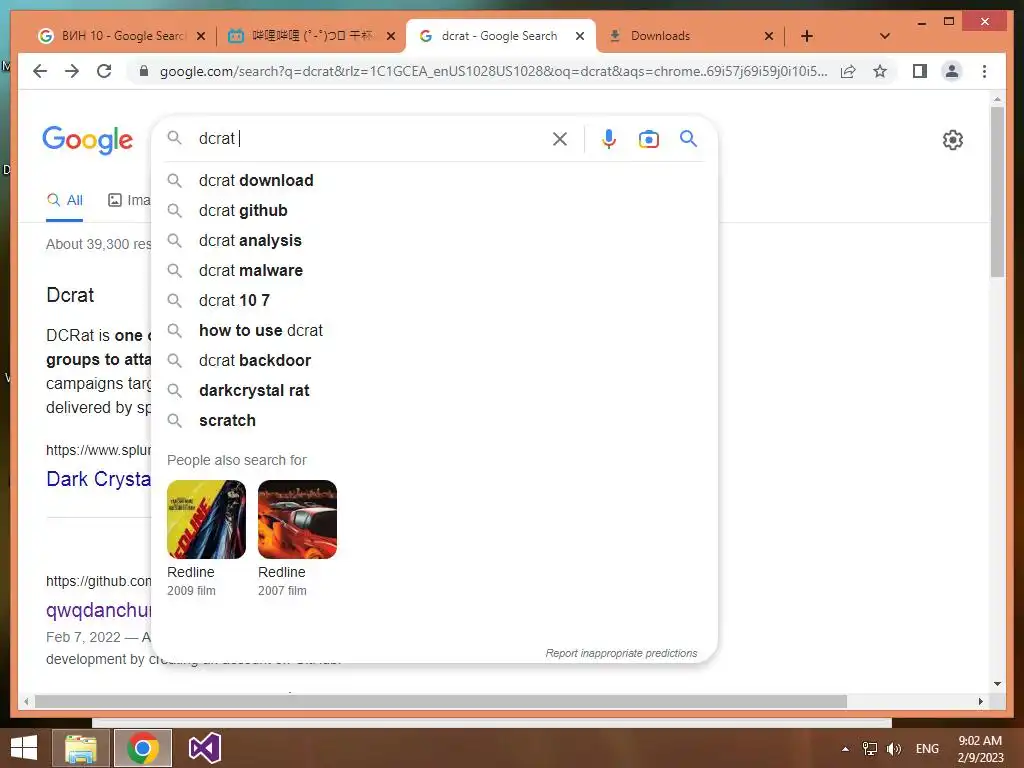Screen dimensions: 1024x768
Task: Open the Windows Start menu
Action: click(x=24, y=748)
